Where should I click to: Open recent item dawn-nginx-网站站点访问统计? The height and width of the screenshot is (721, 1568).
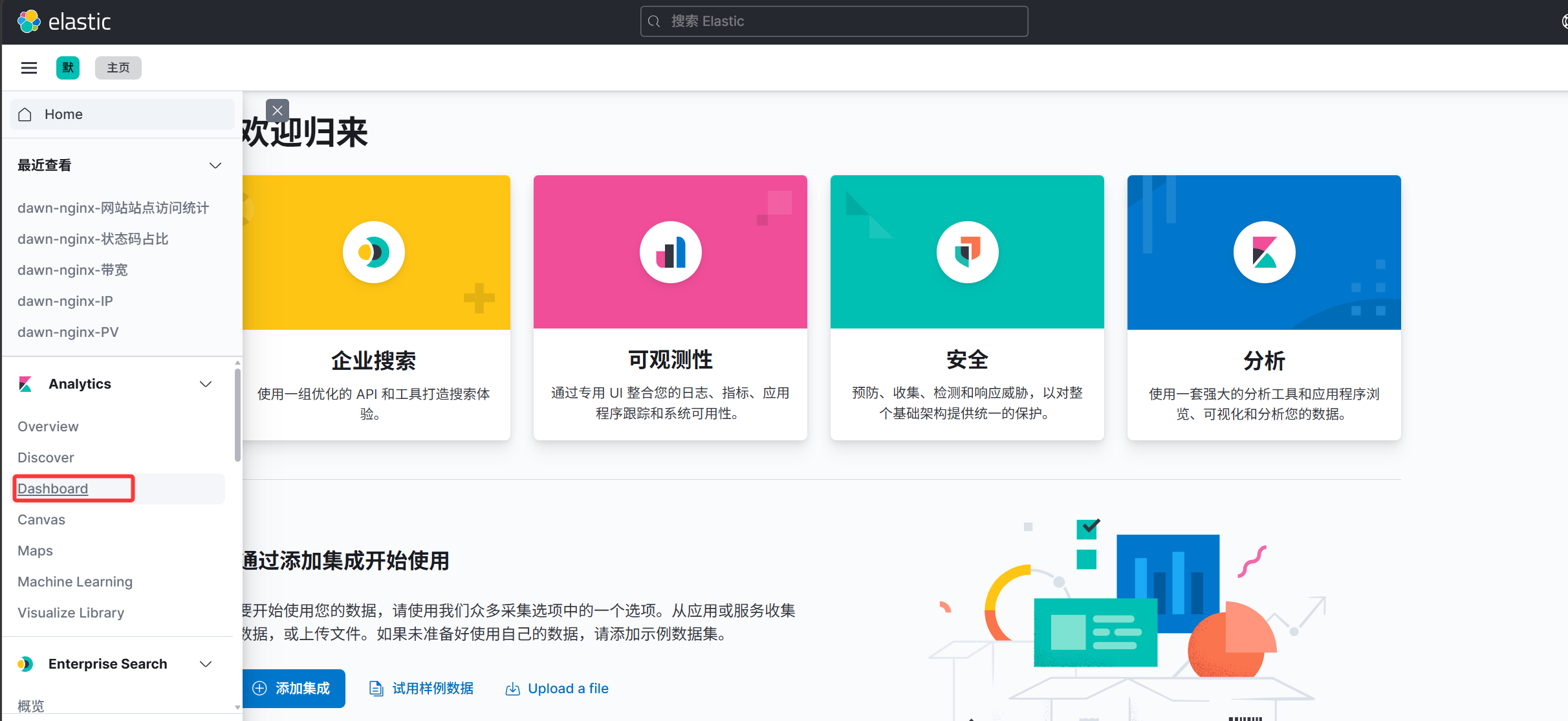(x=113, y=208)
